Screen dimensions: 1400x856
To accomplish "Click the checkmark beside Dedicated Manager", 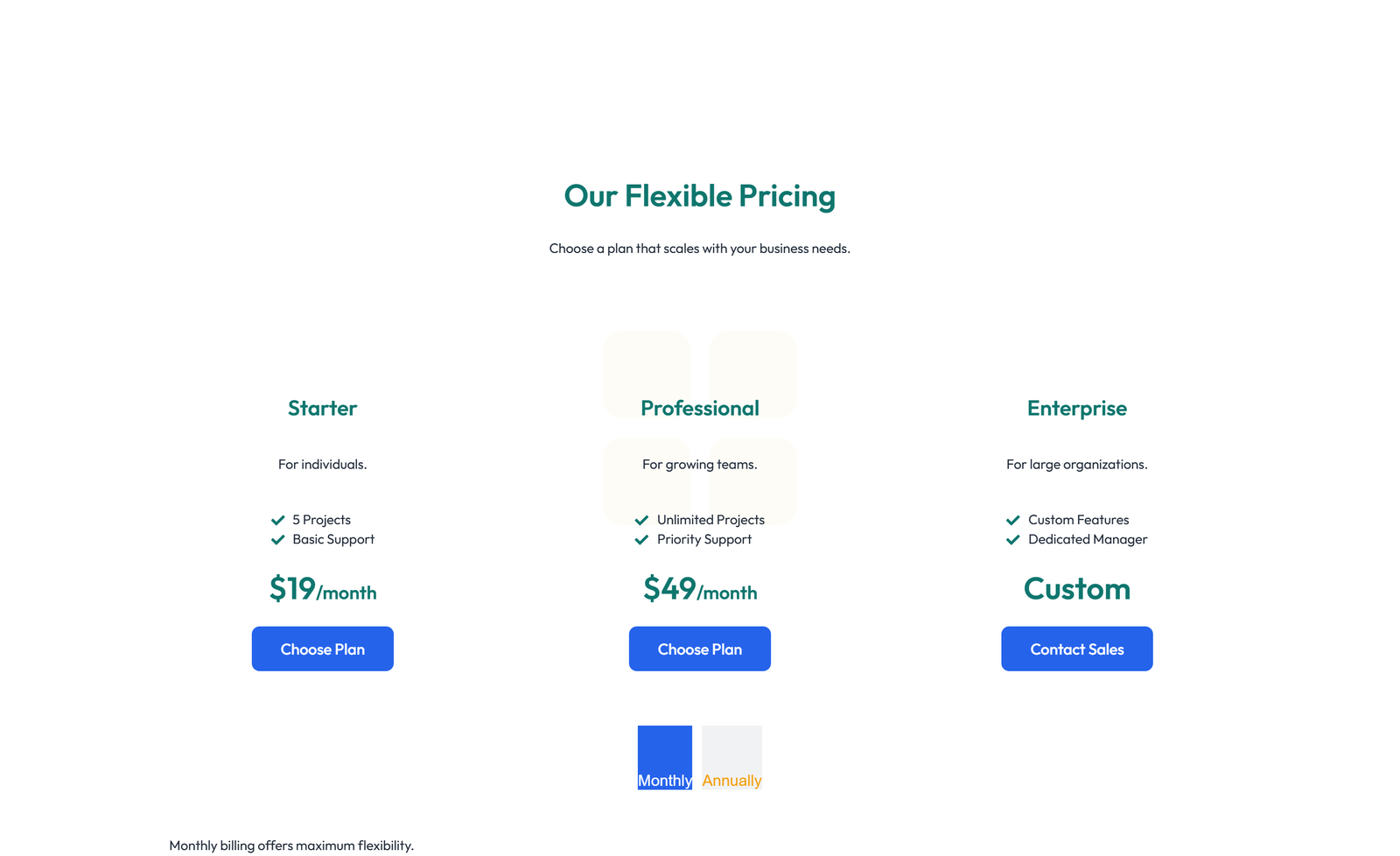I will (1013, 539).
